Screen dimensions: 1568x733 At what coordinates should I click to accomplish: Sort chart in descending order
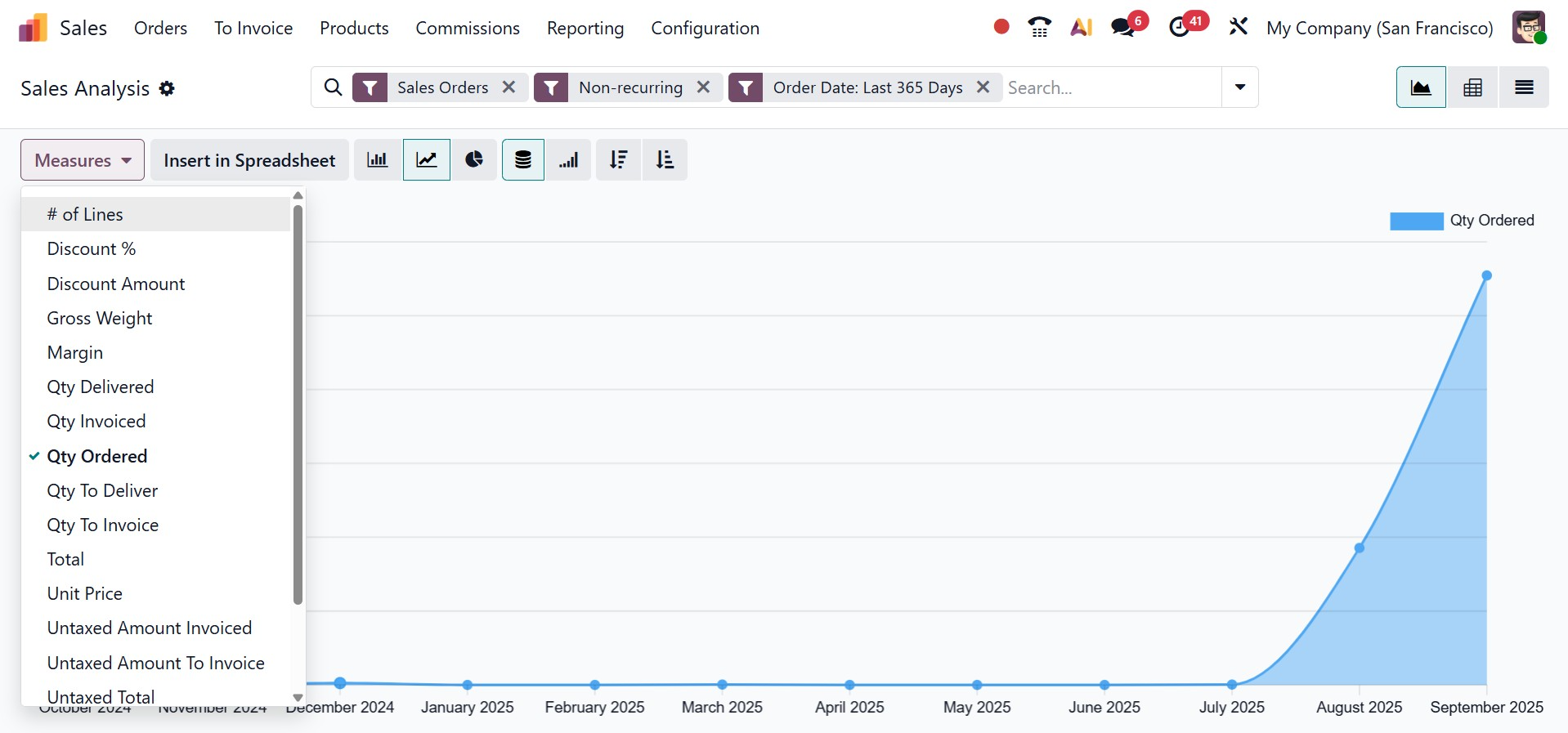[x=619, y=159]
